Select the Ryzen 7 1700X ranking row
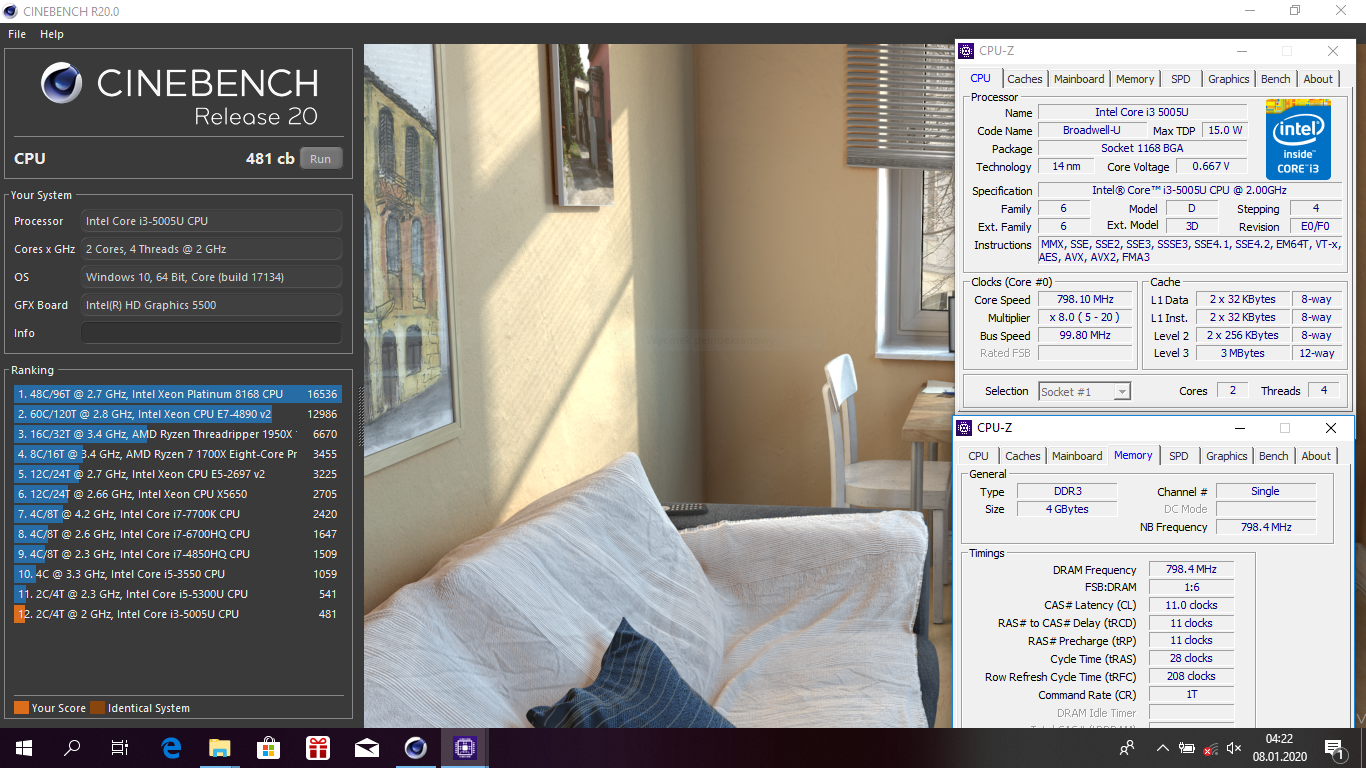This screenshot has width=1366, height=768. tap(178, 454)
